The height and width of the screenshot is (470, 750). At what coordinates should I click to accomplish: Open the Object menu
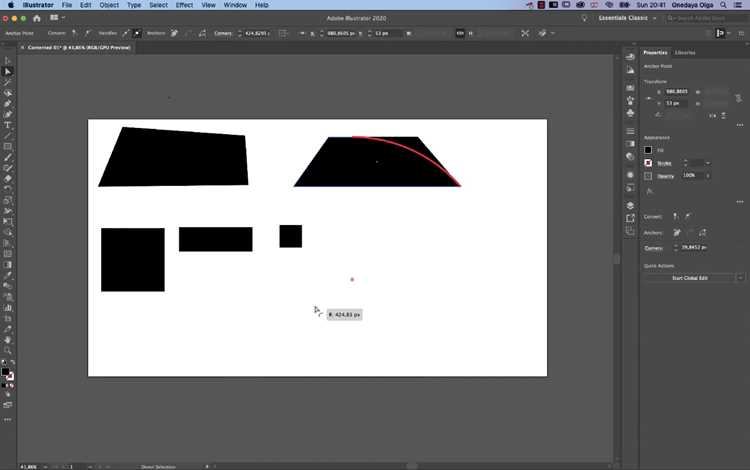coord(109,5)
